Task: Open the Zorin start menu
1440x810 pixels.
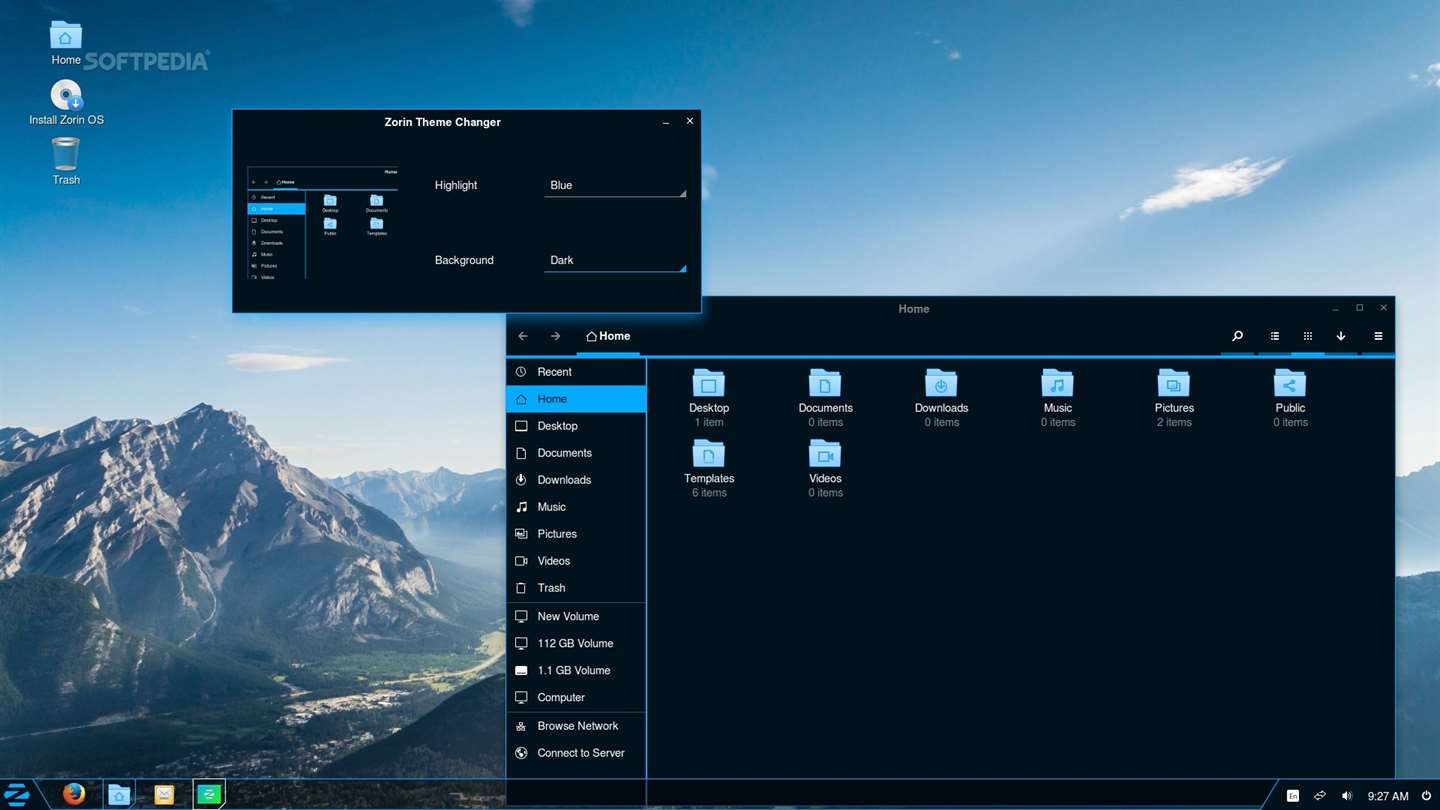Action: [17, 795]
